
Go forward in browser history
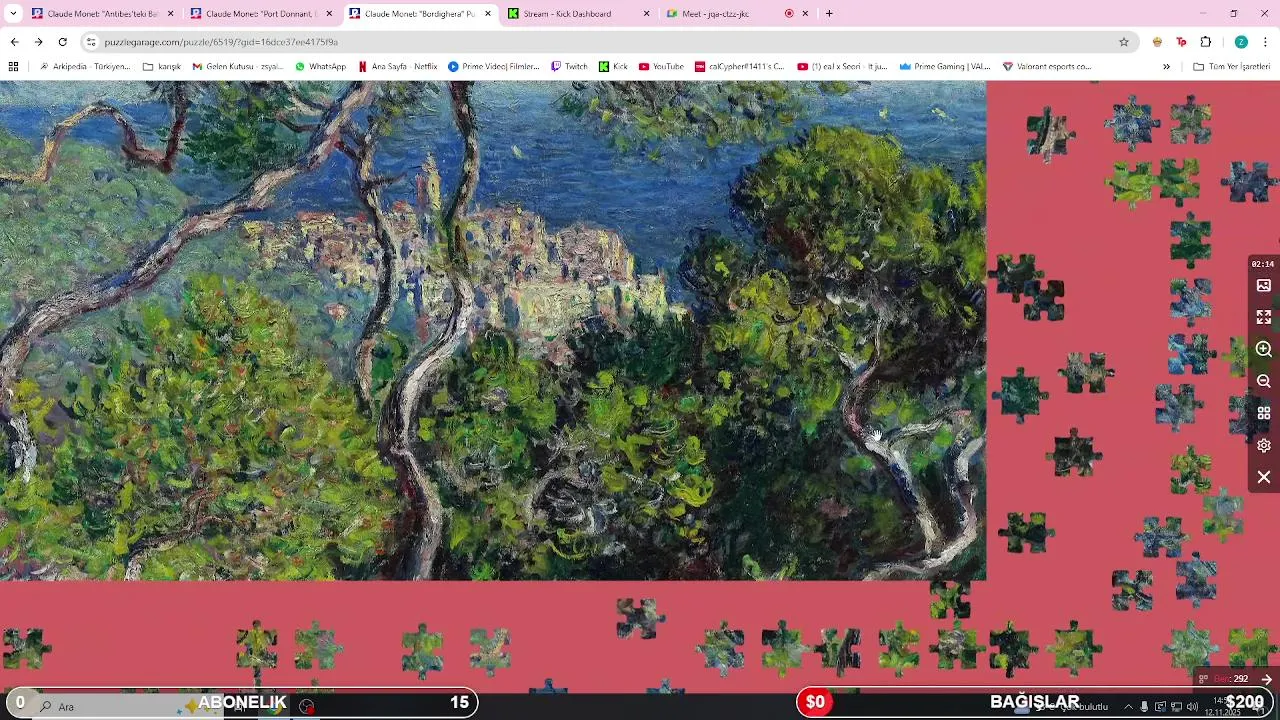pos(38,42)
